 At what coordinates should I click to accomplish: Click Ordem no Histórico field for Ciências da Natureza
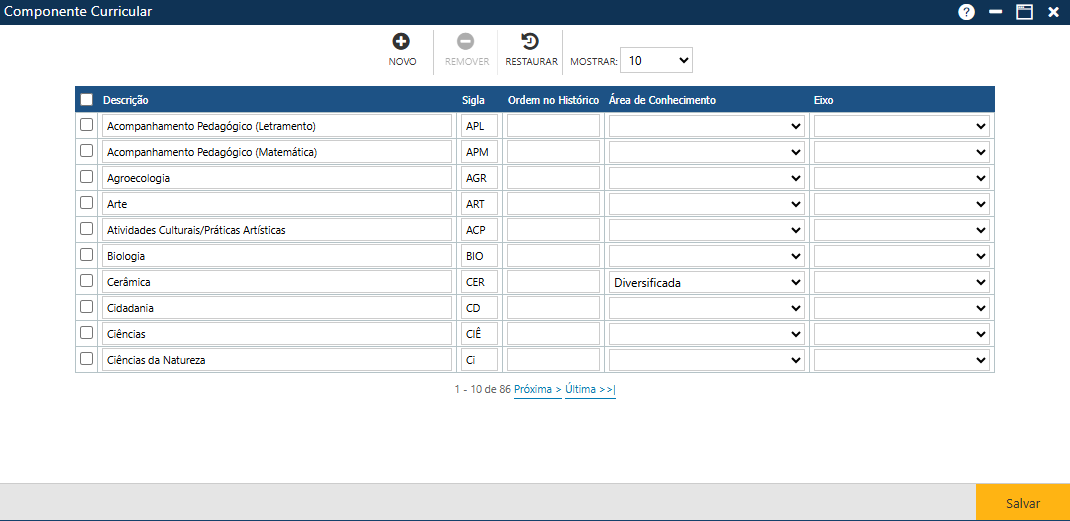coord(553,359)
